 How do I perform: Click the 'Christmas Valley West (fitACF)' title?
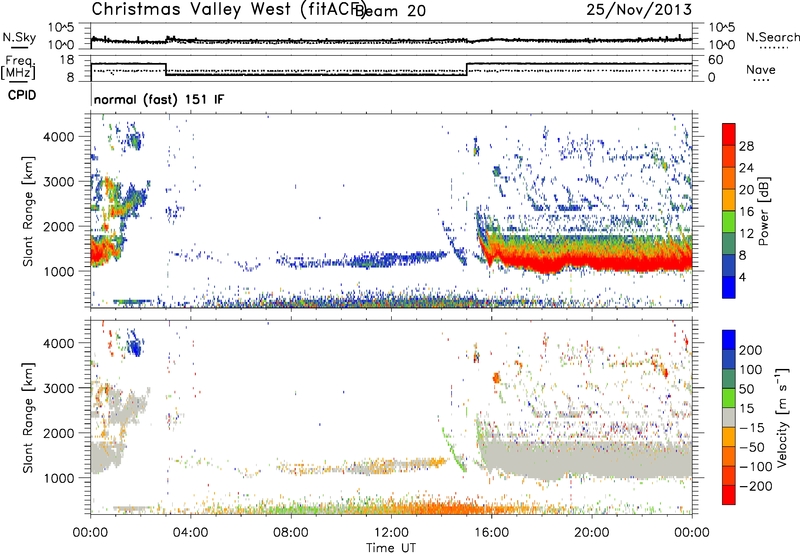click(228, 10)
